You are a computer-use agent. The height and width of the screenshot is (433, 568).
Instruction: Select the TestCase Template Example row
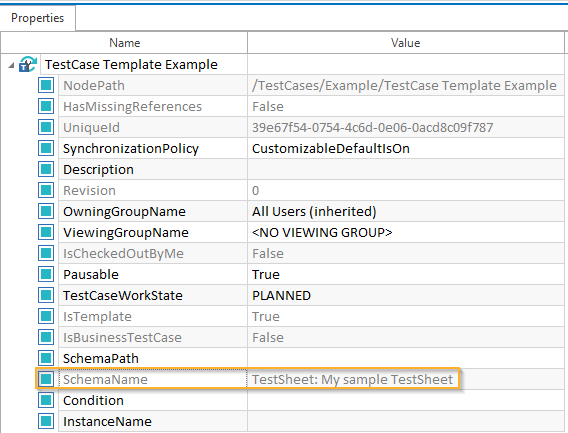(x=131, y=64)
